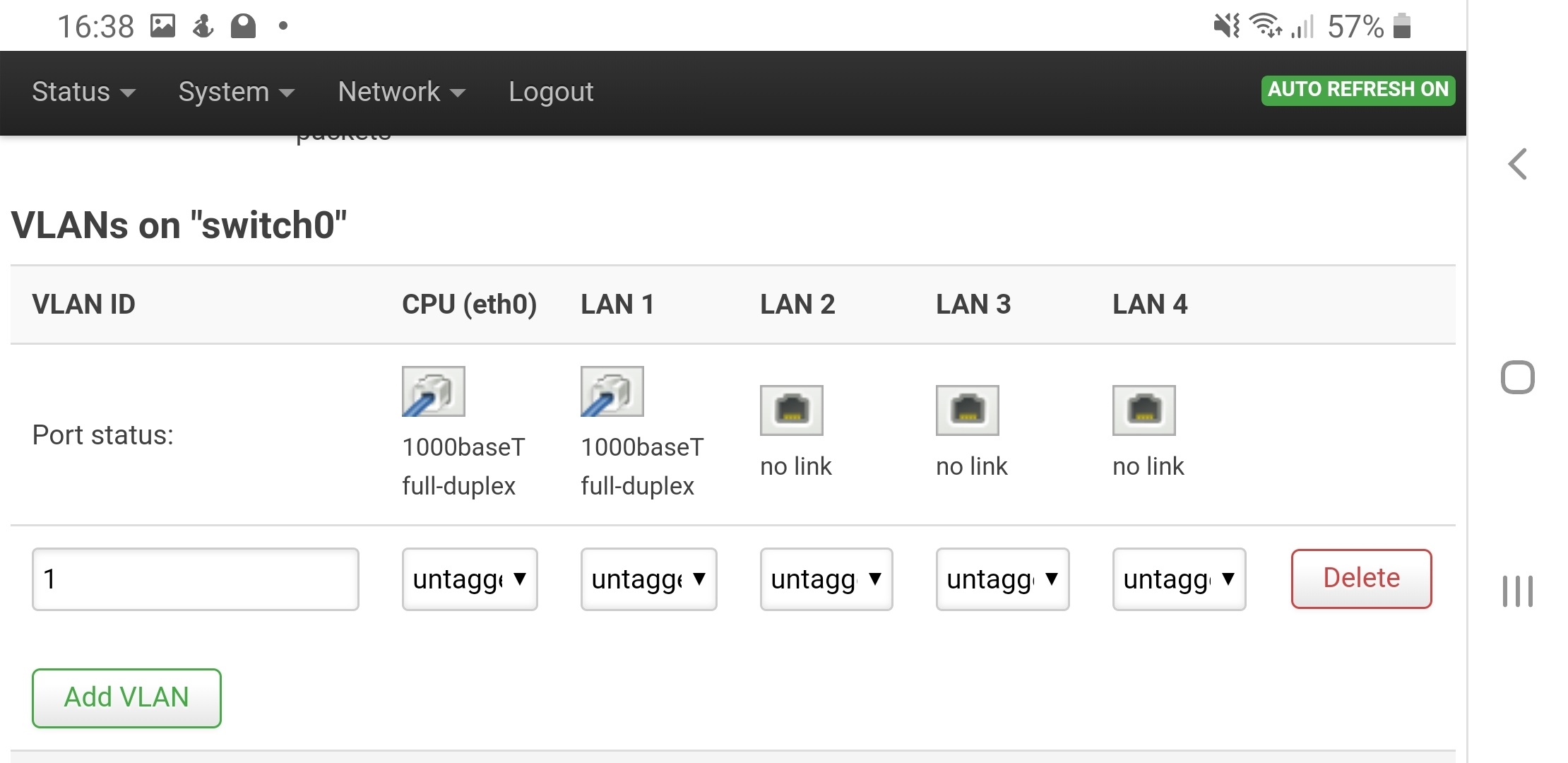Click the CPU (eth0) connected port icon
This screenshot has width=1568, height=763.
433,391
